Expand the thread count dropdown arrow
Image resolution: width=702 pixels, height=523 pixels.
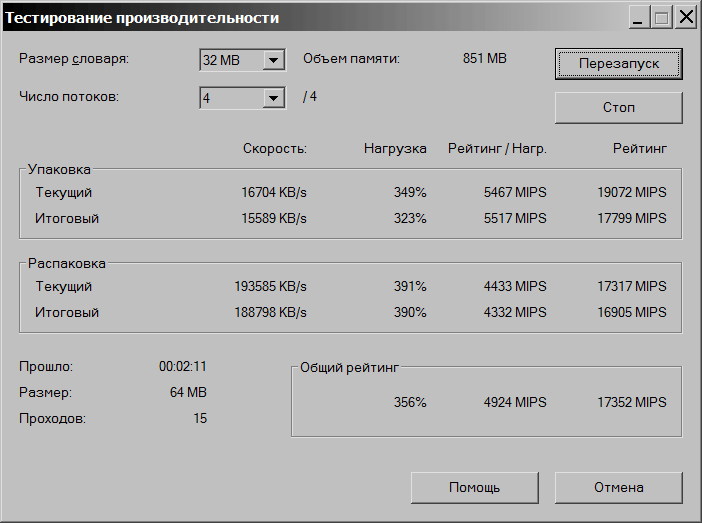point(273,98)
